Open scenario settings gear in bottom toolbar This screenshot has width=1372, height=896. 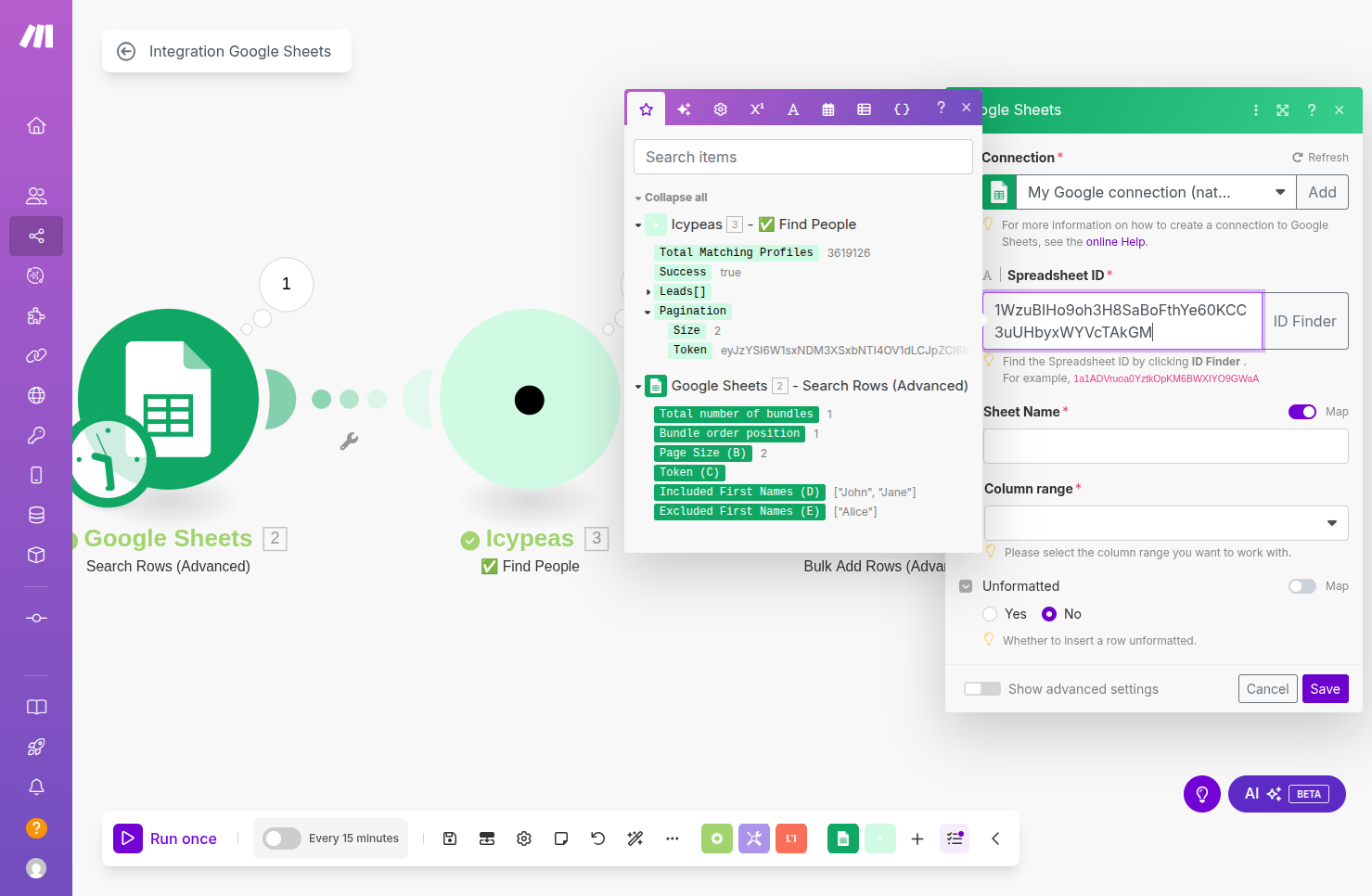[524, 838]
